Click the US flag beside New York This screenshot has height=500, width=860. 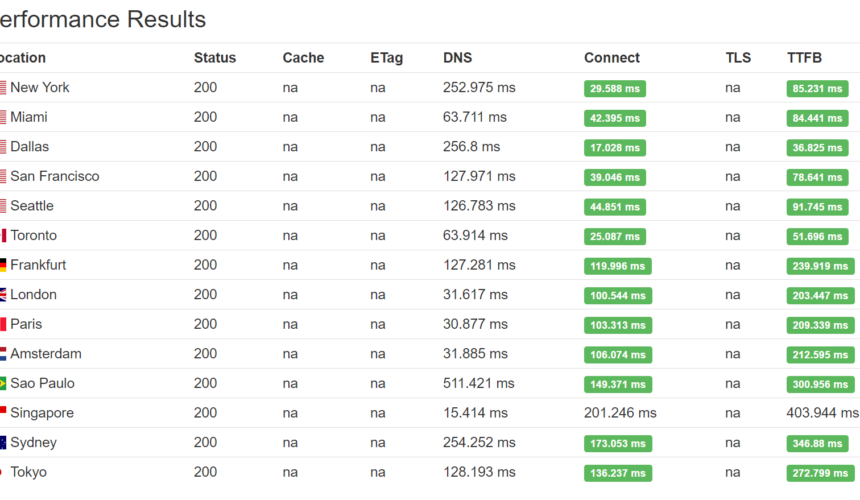pyautogui.click(x=3, y=88)
